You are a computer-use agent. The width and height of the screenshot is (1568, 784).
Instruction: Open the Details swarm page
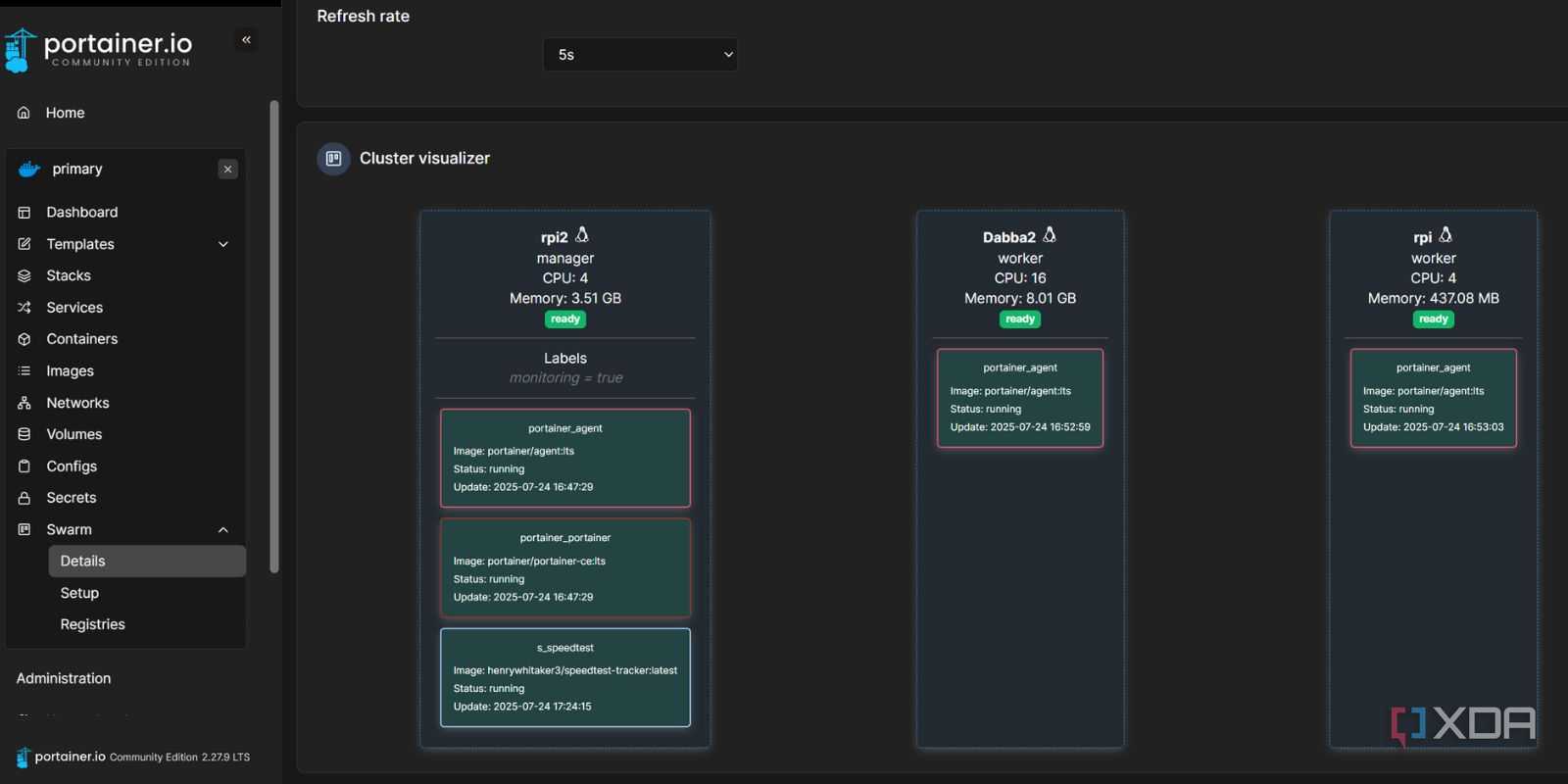[x=147, y=562]
